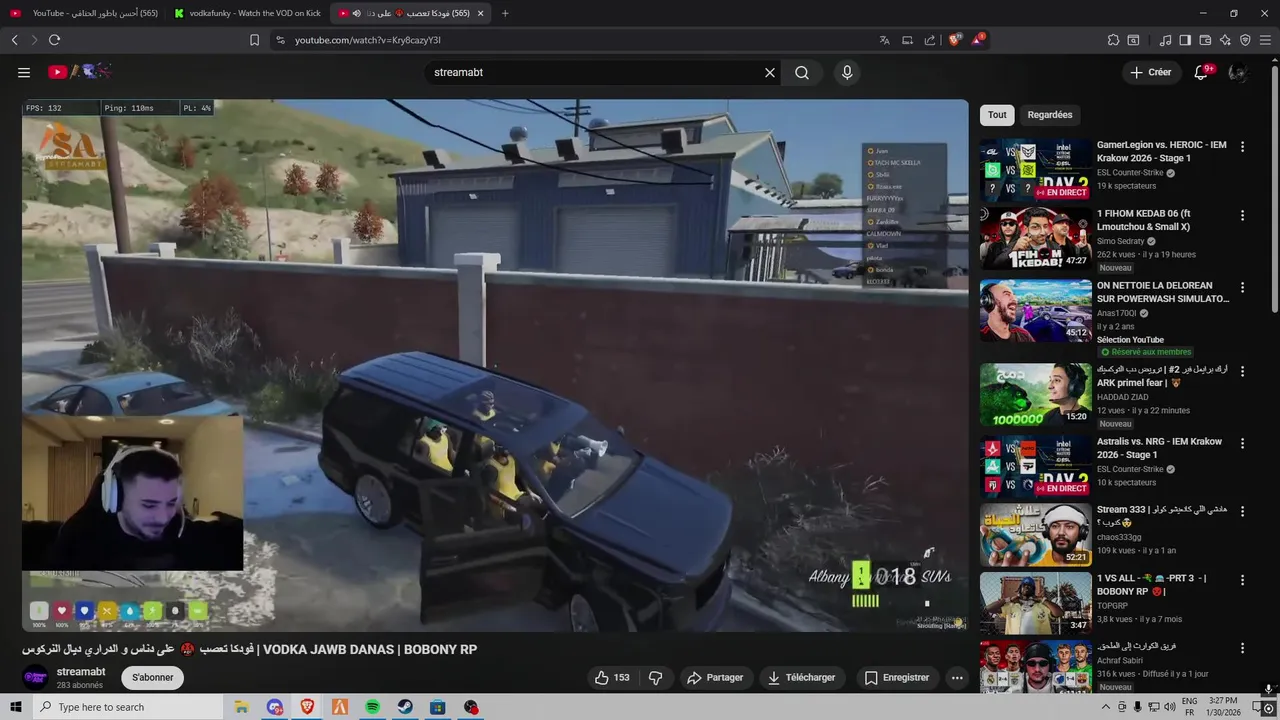Open Brave Shields lion icon
The image size is (1280, 720).
[x=954, y=40]
